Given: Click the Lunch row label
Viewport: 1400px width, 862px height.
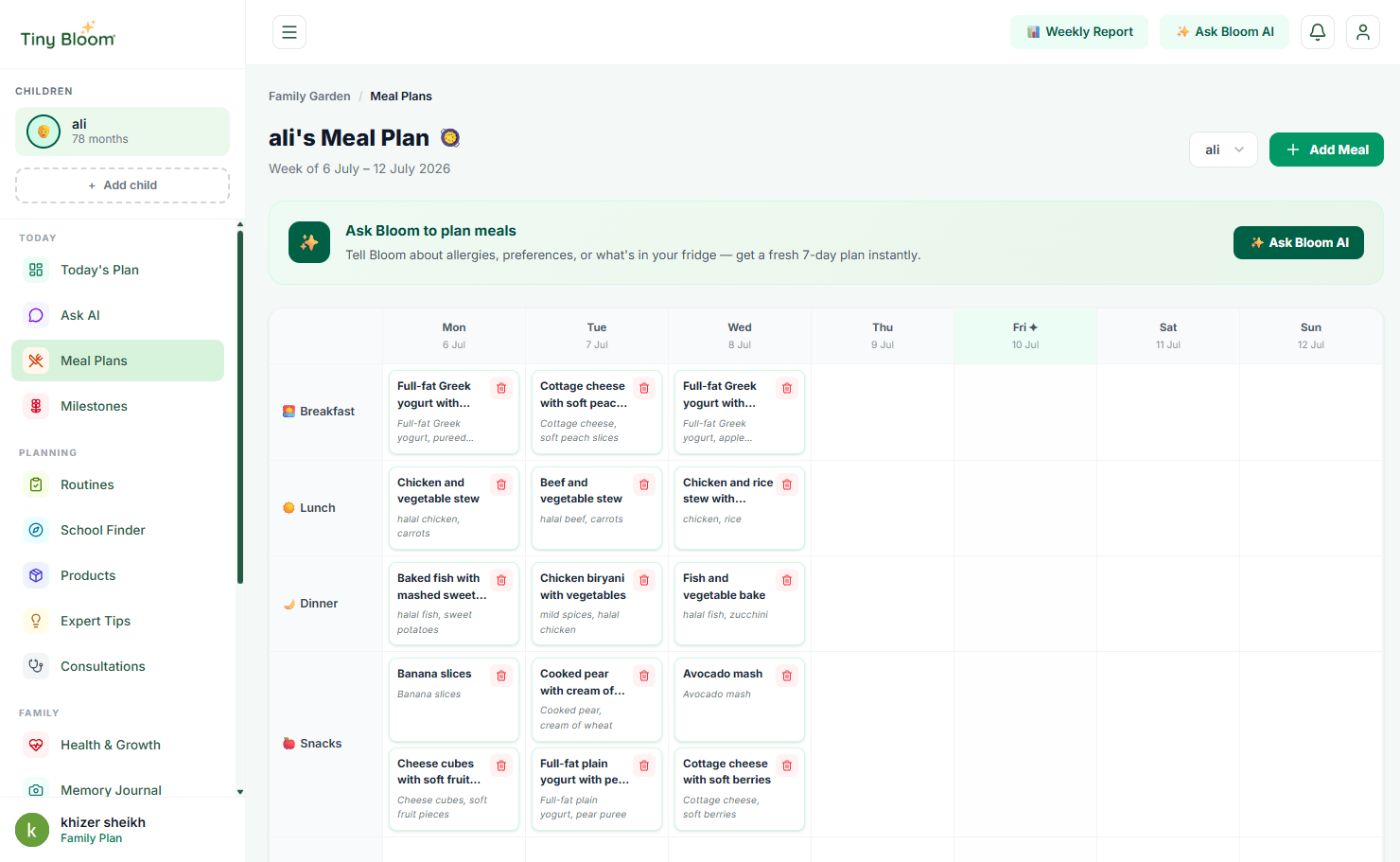Looking at the screenshot, I should (x=309, y=508).
